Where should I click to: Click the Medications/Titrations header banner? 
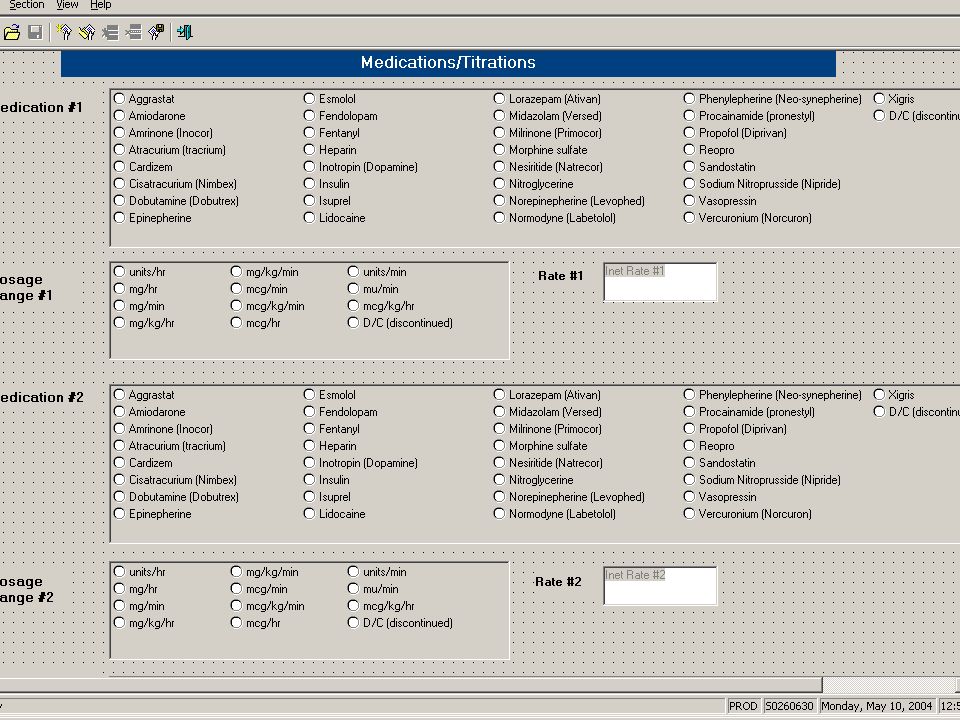click(448, 63)
